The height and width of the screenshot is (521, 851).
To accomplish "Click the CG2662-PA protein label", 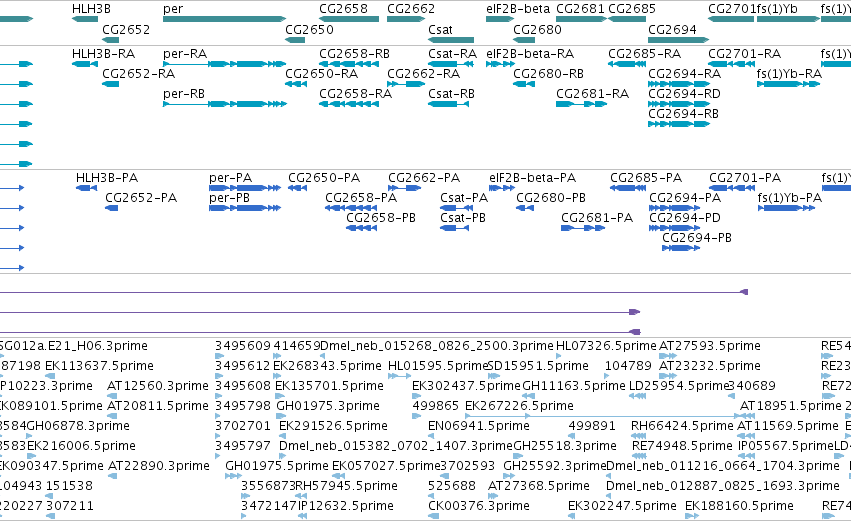I will 424,178.
